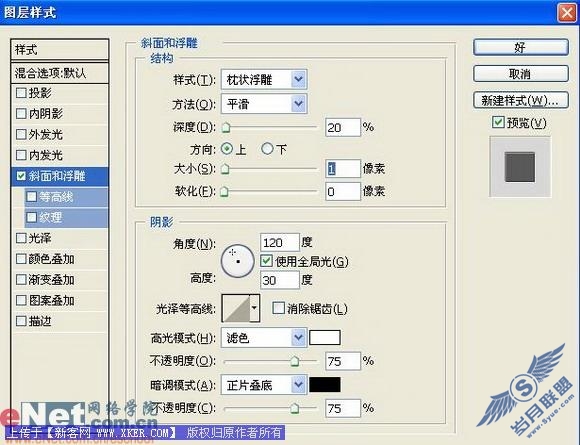This screenshot has width=580, height=445.
Task: Click the gloss contour curve thumbnail
Action: click(x=236, y=308)
